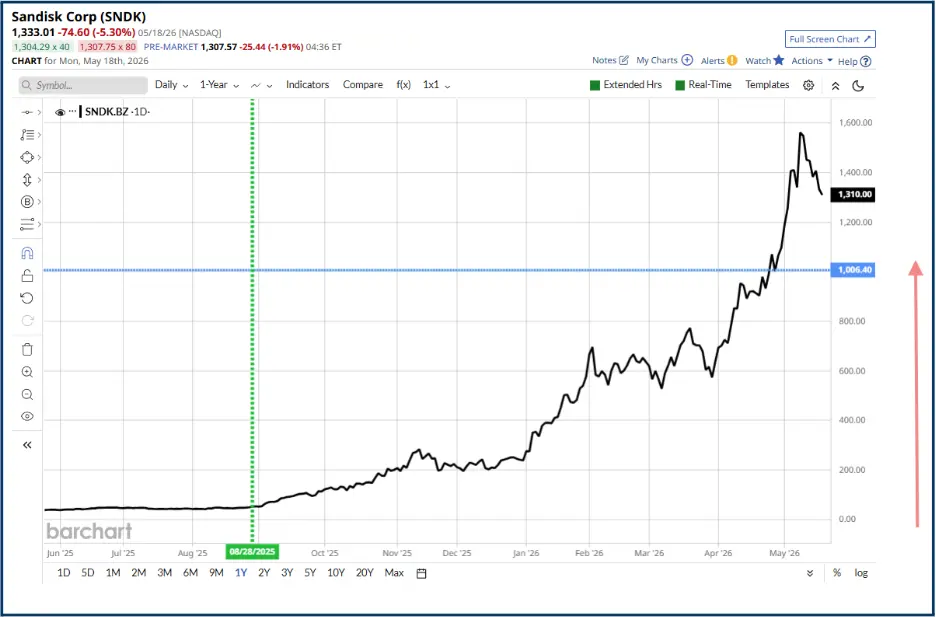936x617 pixels.
Task: Undo the last chart action
Action: pos(27,298)
